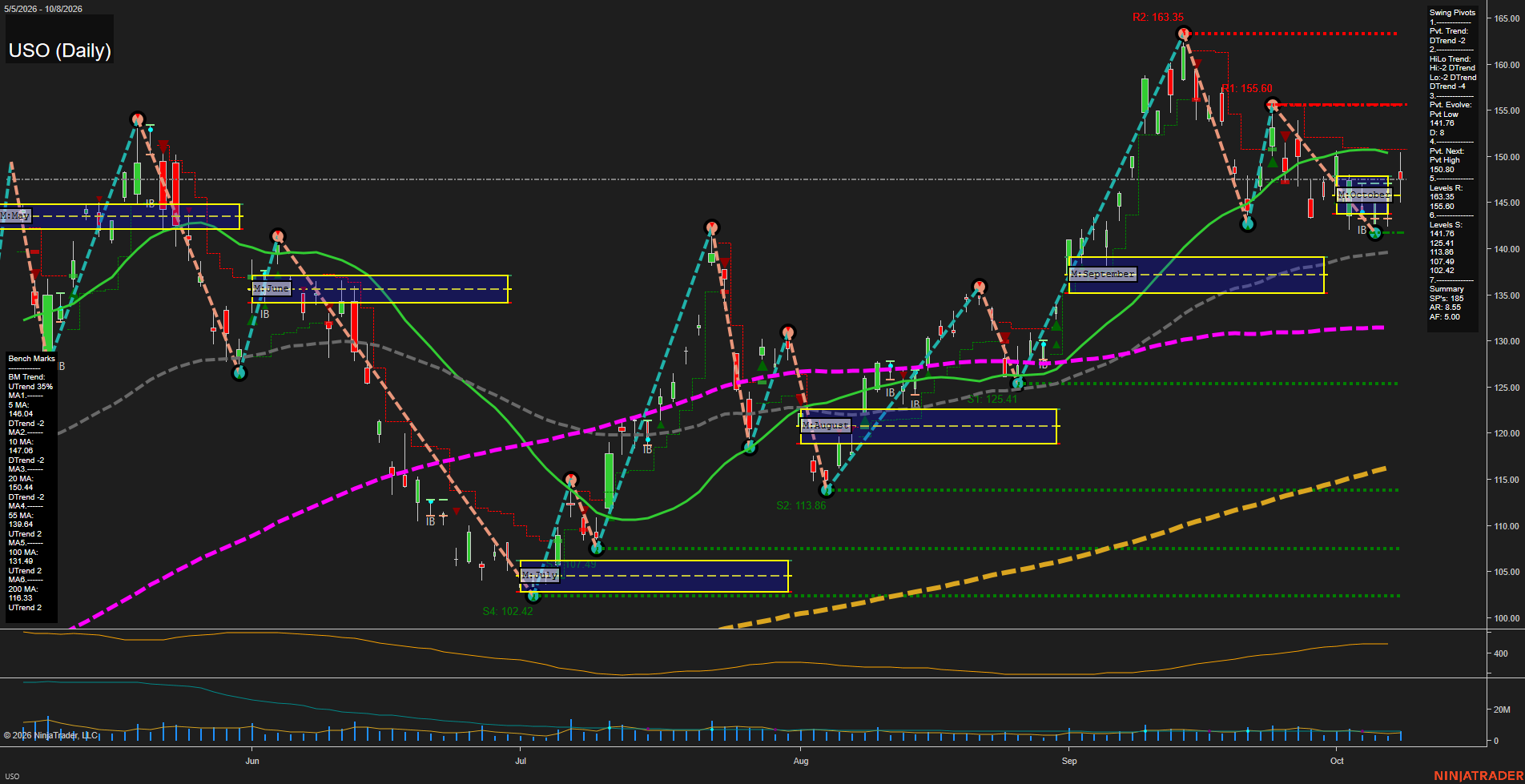This screenshot has width=1525, height=784.
Task: Click the Oct label on the time axis
Action: pyautogui.click(x=1337, y=761)
